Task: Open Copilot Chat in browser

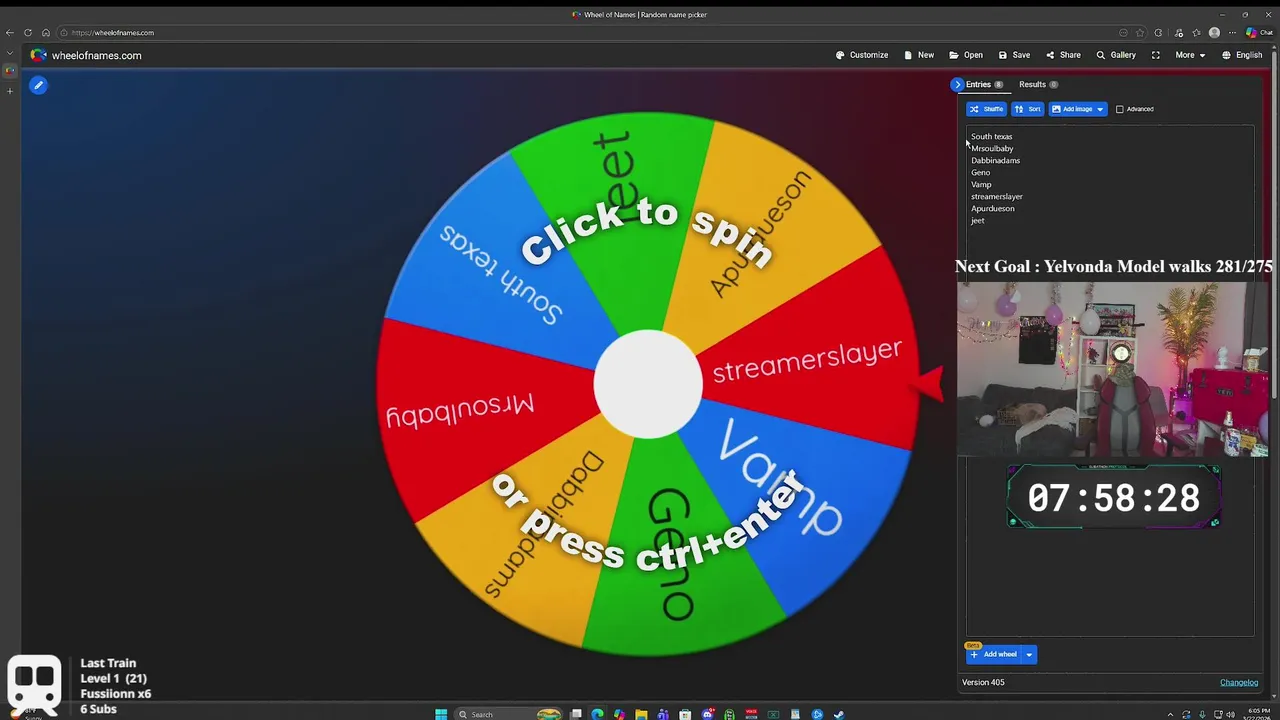Action: click(1259, 32)
